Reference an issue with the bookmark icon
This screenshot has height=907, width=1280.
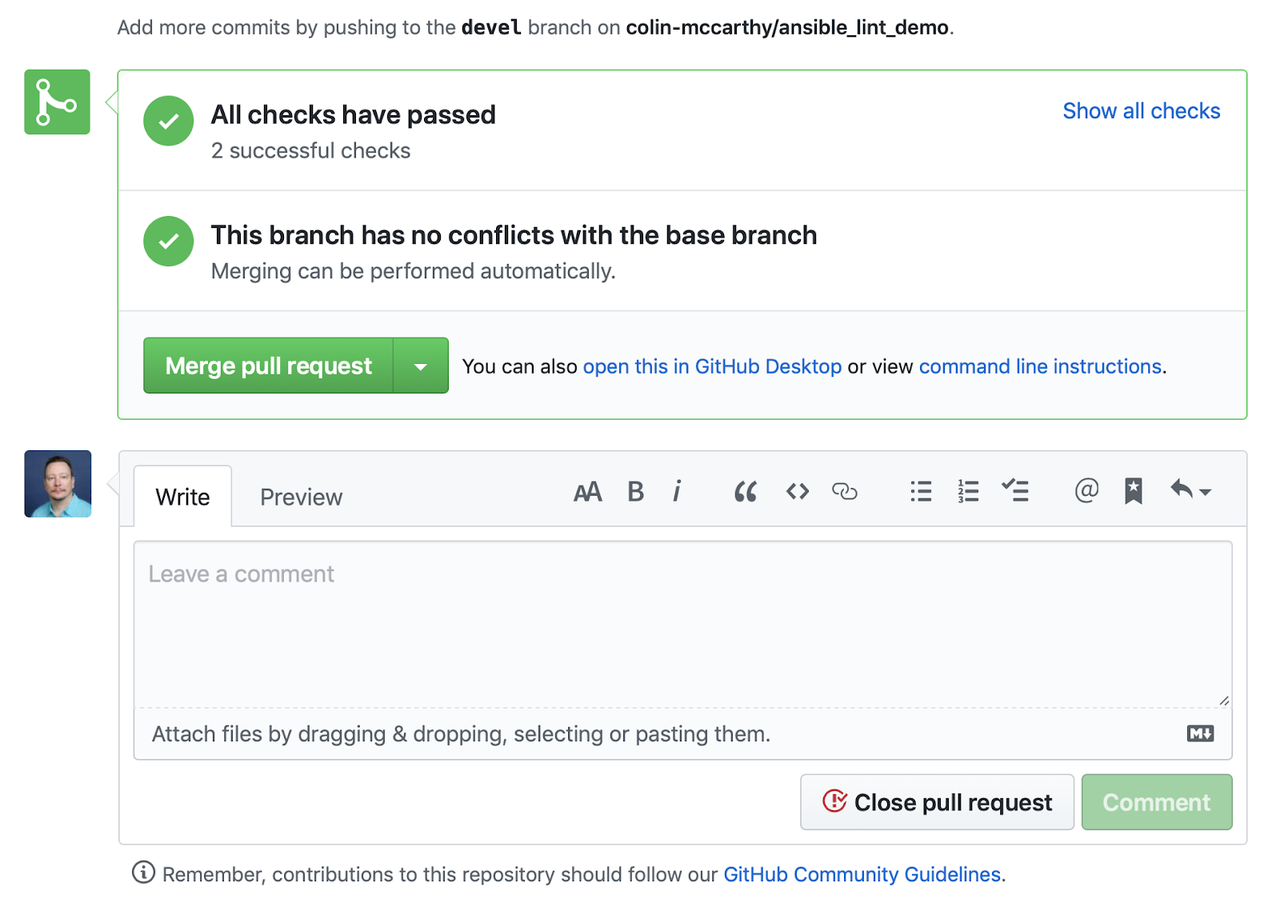click(1133, 491)
